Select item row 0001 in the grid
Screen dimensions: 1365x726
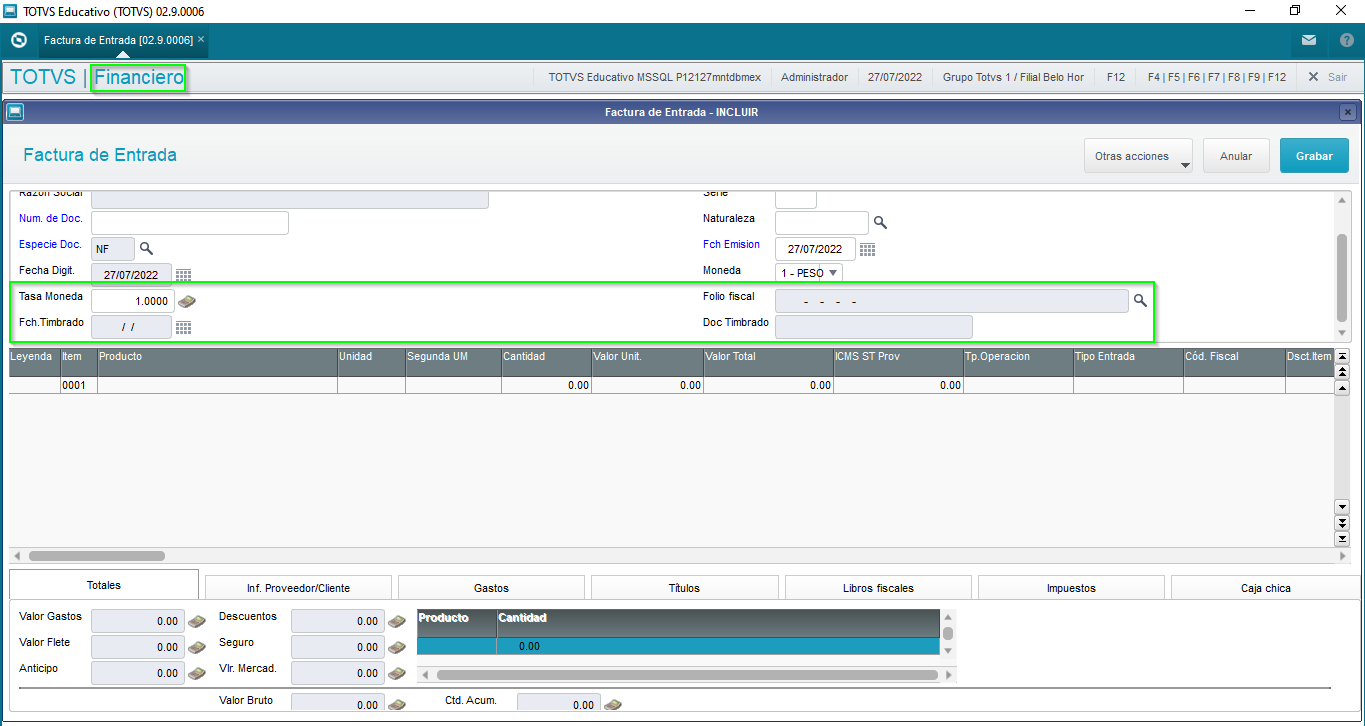(x=672, y=385)
